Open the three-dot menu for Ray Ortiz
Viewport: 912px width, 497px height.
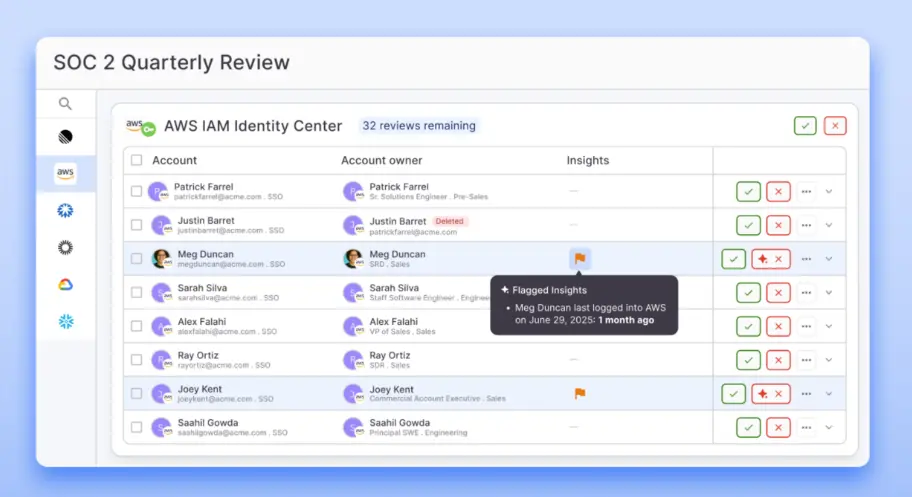point(806,360)
